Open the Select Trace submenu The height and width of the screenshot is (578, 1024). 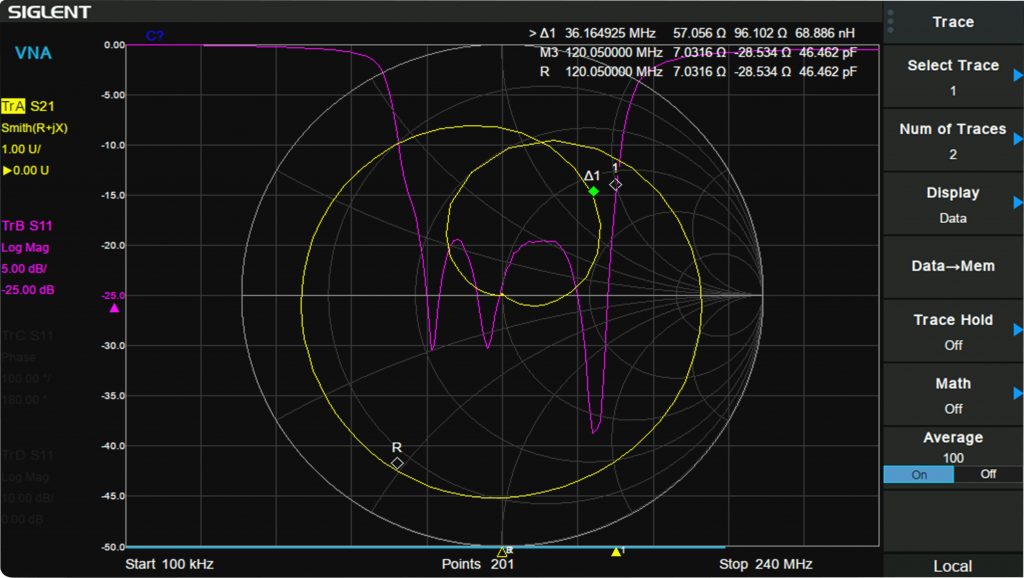[953, 77]
